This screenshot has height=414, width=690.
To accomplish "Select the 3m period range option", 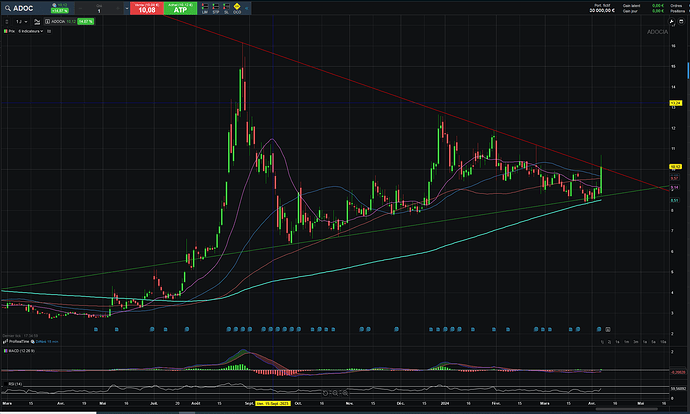I will pos(635,342).
